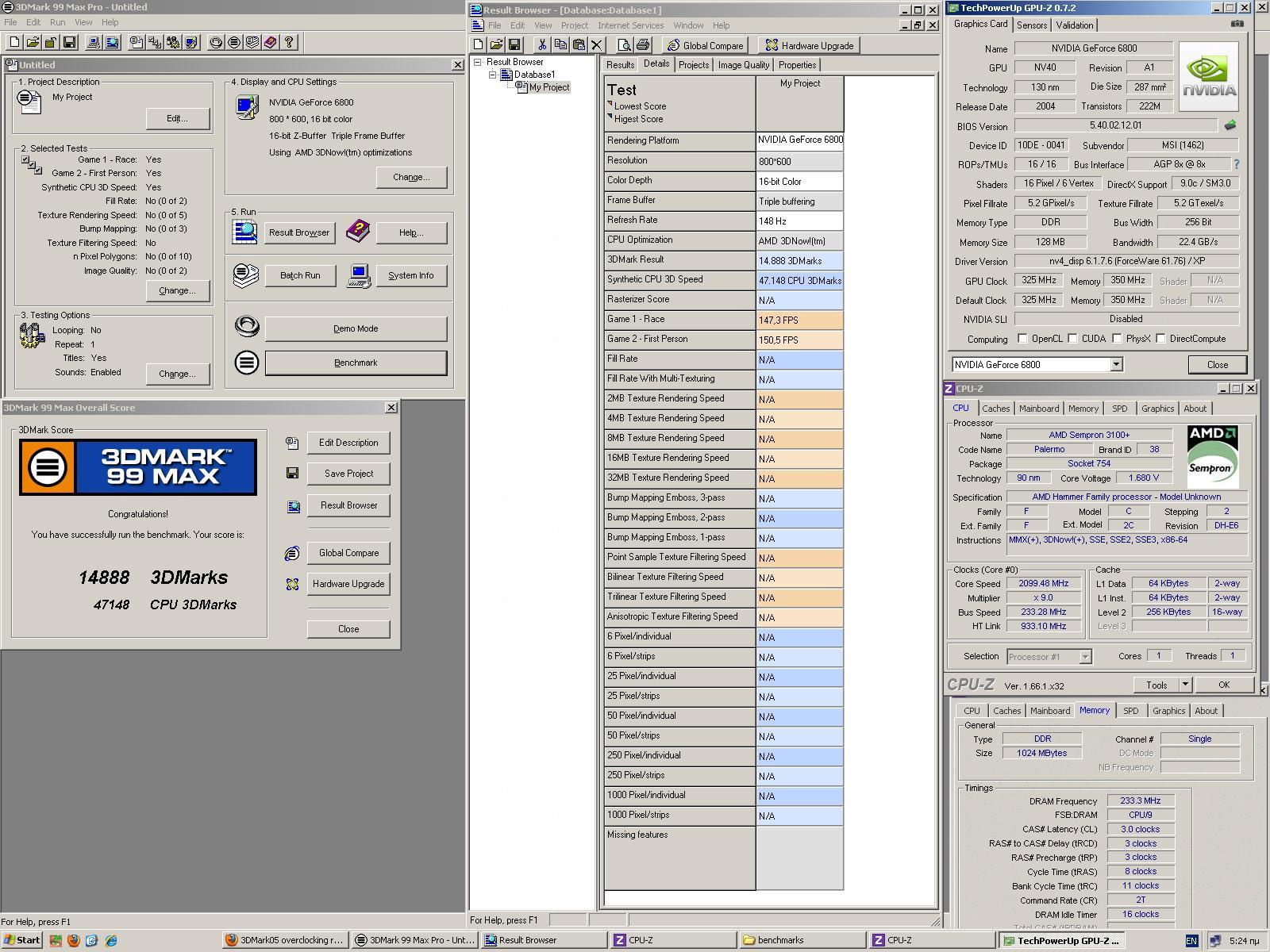Enable PhysX checkbox in GPU-Z
1270x952 pixels.
coord(1117,338)
